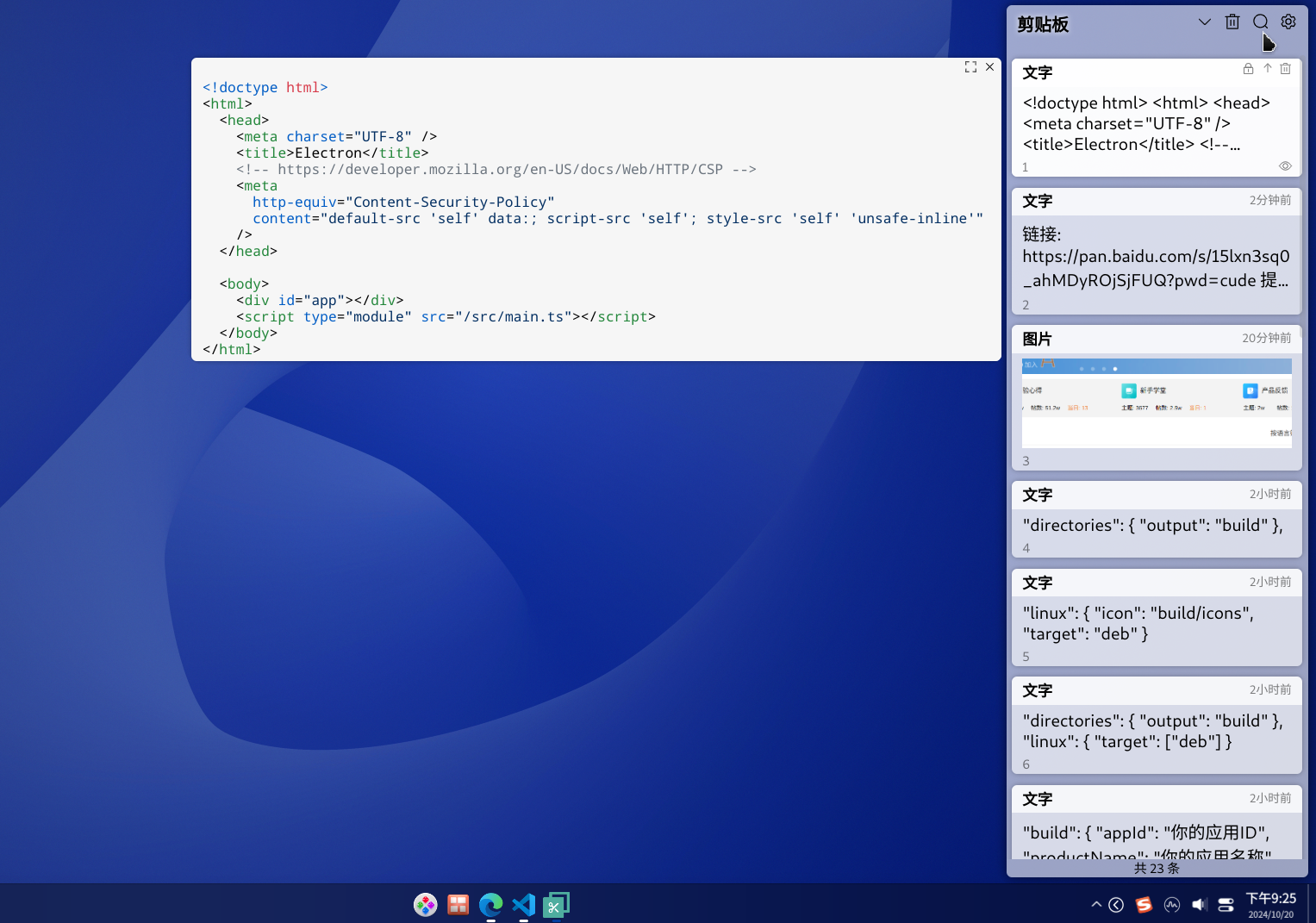Screen dimensions: 1316x923
Task: Show hidden tray icons with caret
Action: [1096, 904]
